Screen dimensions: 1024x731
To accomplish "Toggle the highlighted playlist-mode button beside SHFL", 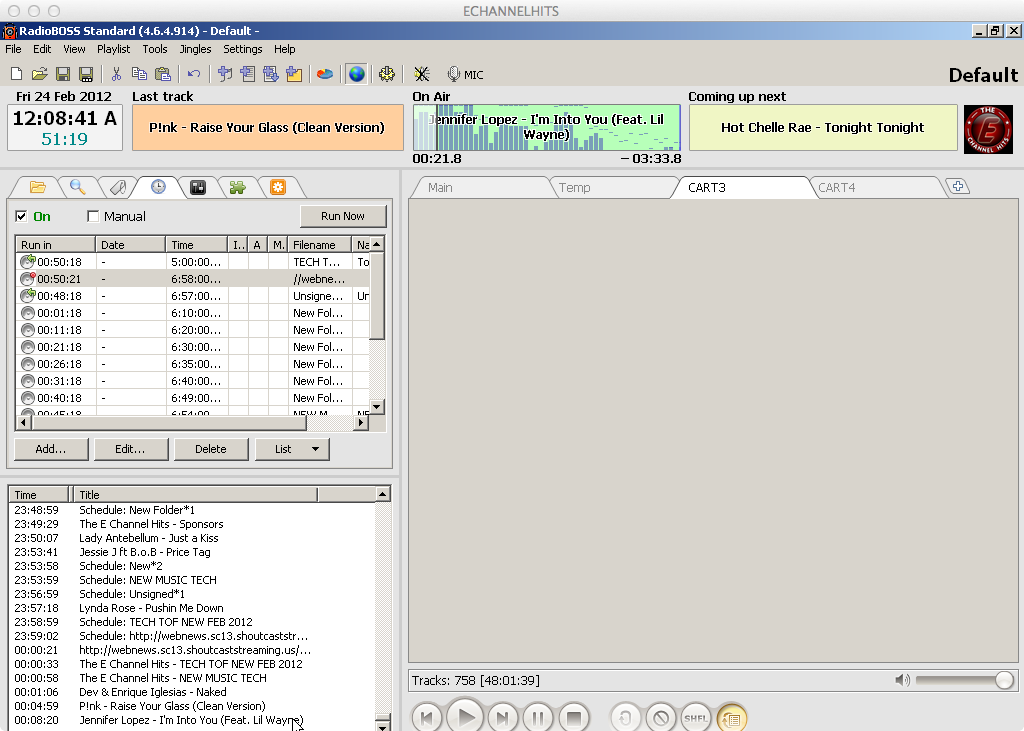I will tap(731, 717).
